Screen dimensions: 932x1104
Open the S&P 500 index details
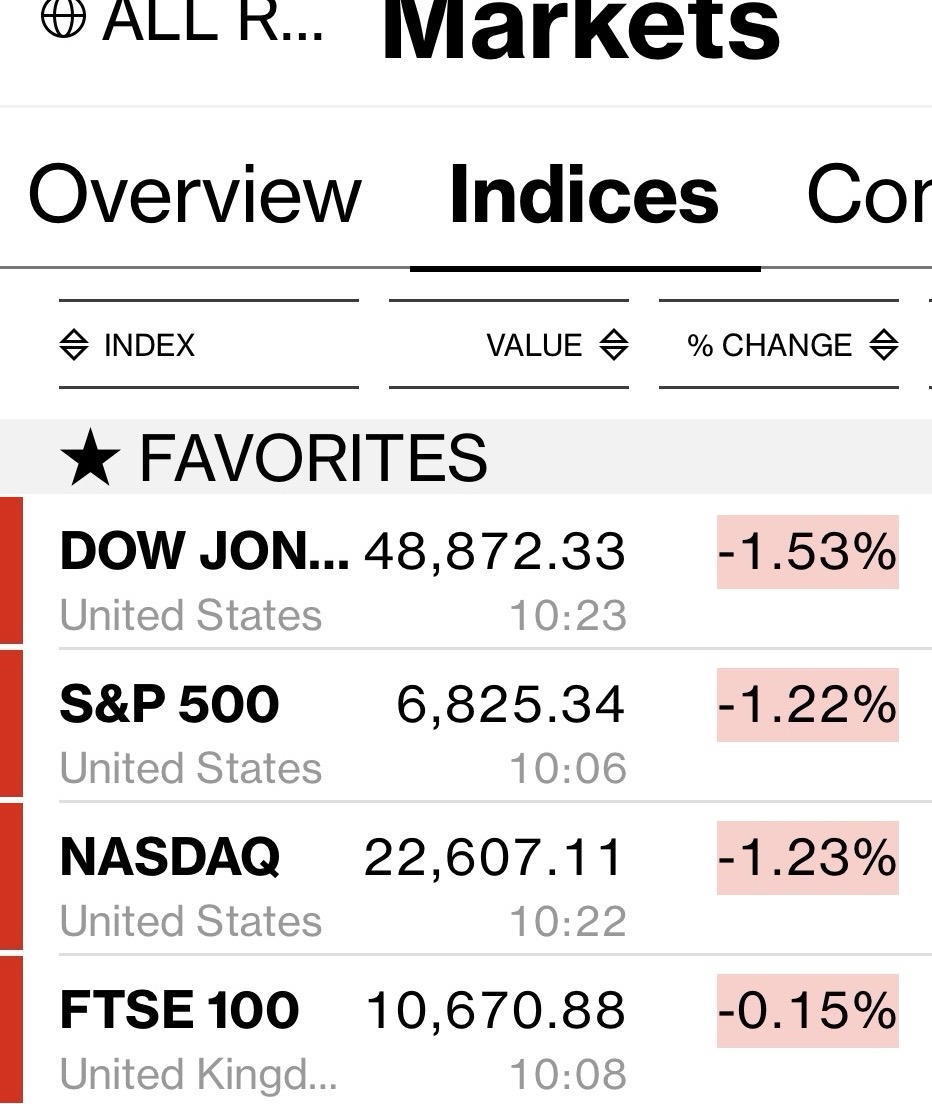pyautogui.click(x=170, y=705)
